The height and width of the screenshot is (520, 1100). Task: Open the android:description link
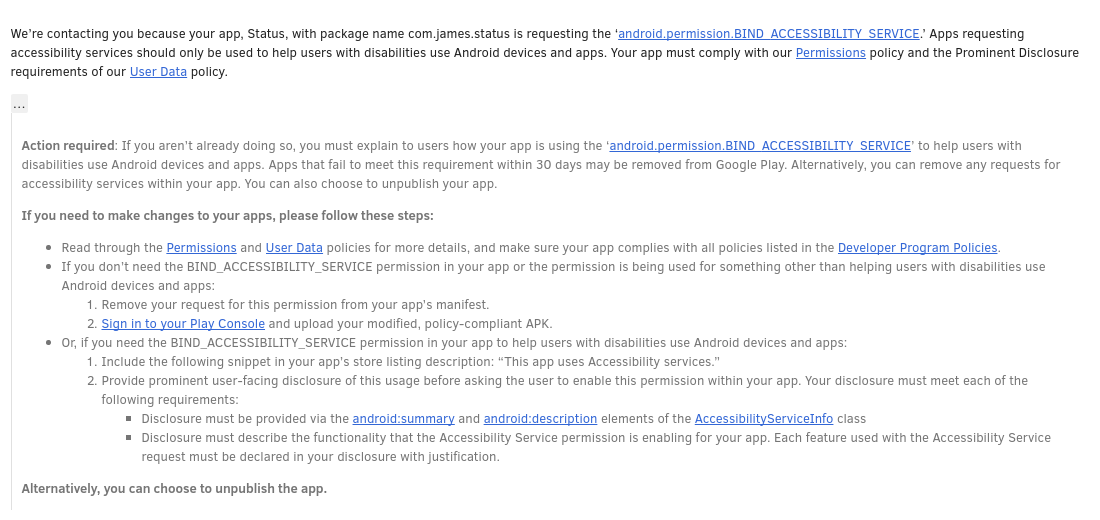(x=540, y=419)
